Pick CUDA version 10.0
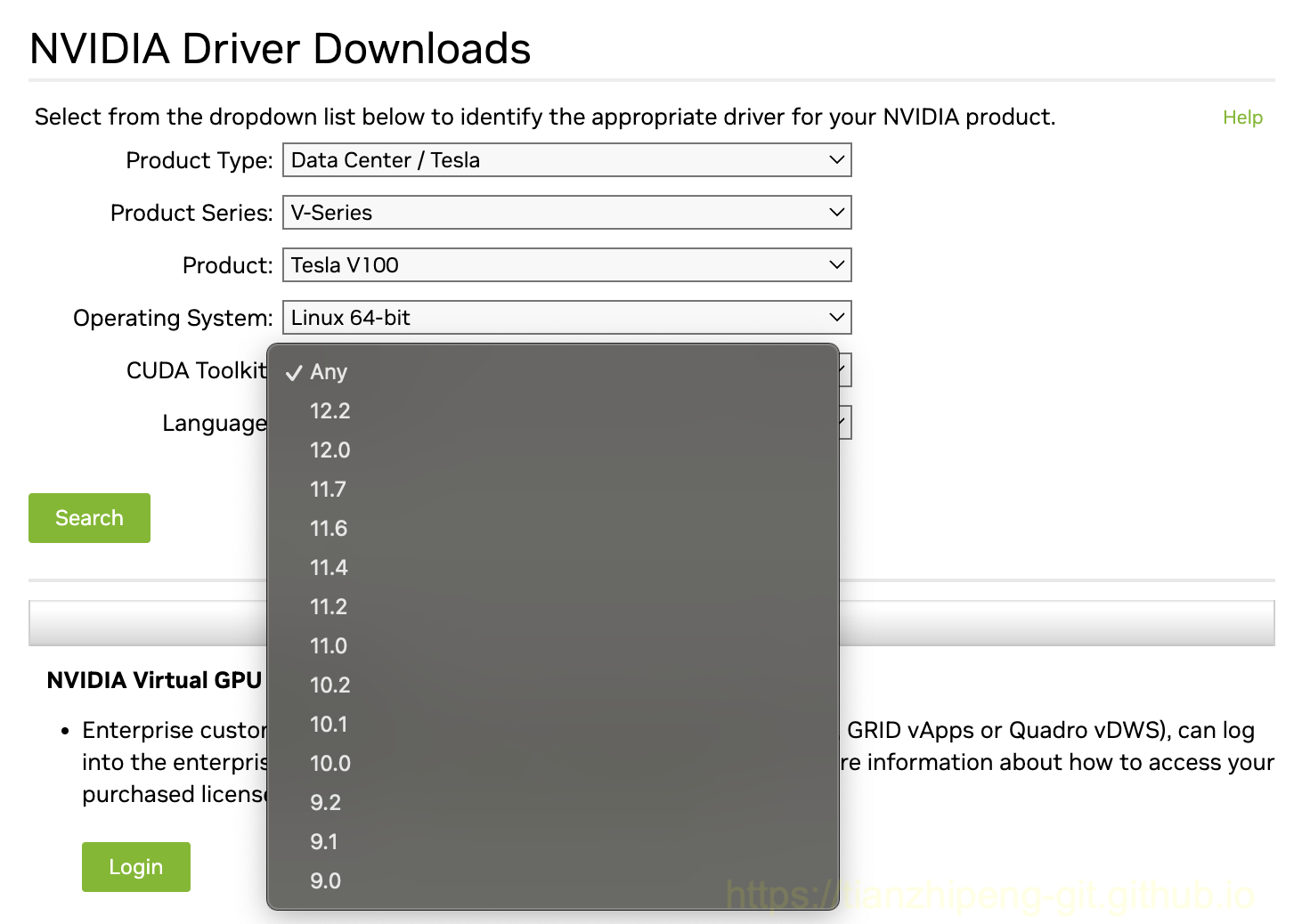 (x=330, y=764)
